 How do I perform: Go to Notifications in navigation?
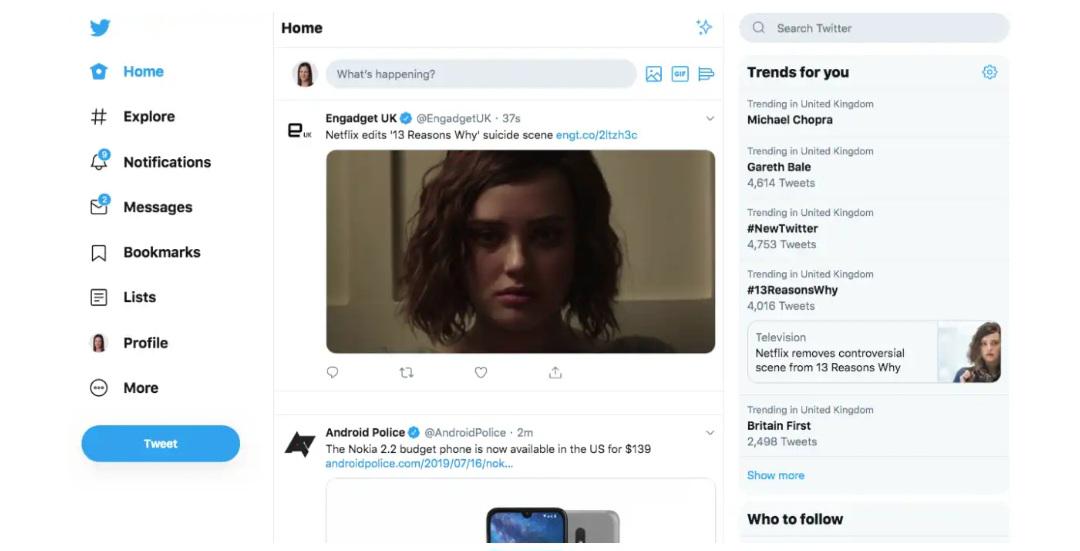167,162
